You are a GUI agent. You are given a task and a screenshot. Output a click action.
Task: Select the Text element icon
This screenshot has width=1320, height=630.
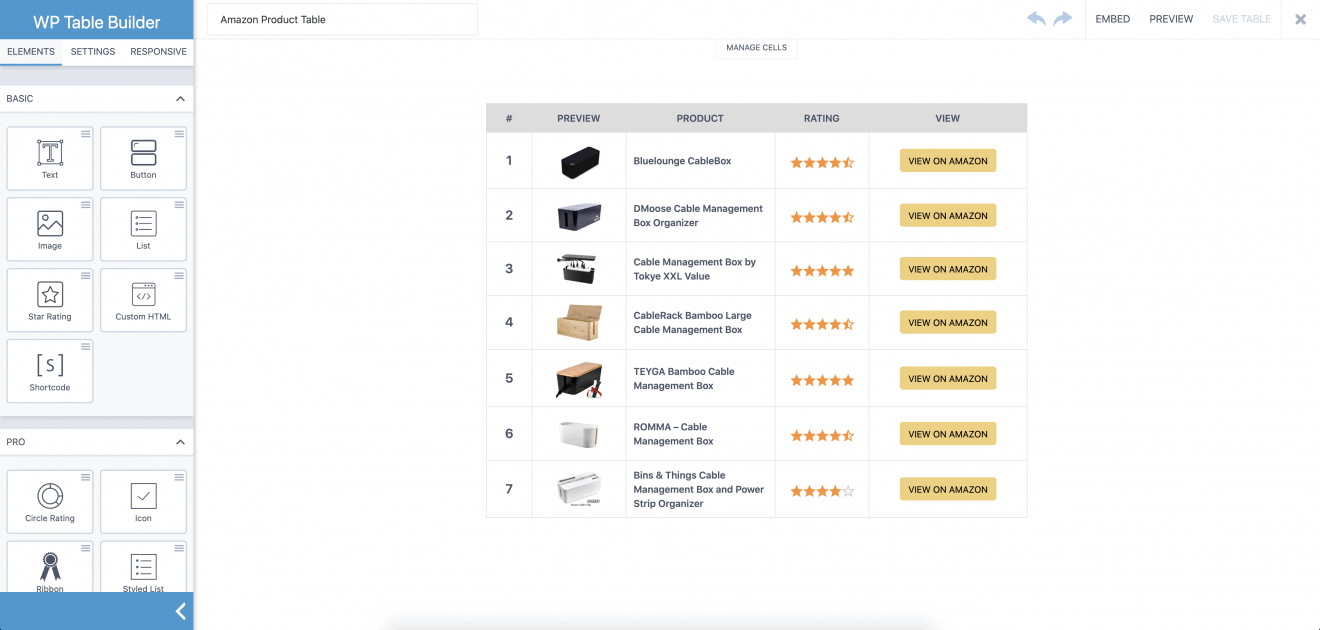[49, 157]
